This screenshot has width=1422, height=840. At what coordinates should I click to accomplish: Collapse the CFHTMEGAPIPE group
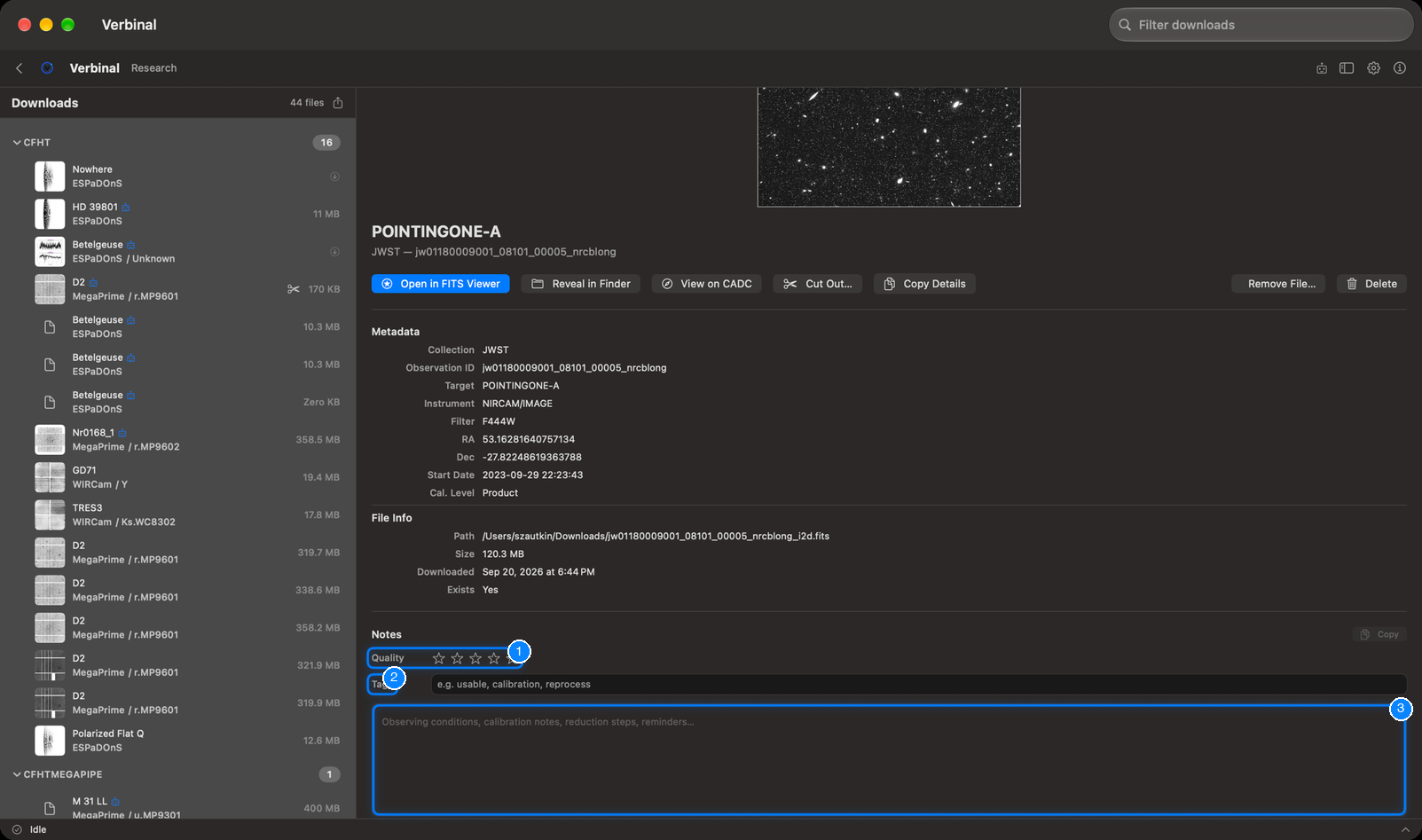[x=17, y=774]
